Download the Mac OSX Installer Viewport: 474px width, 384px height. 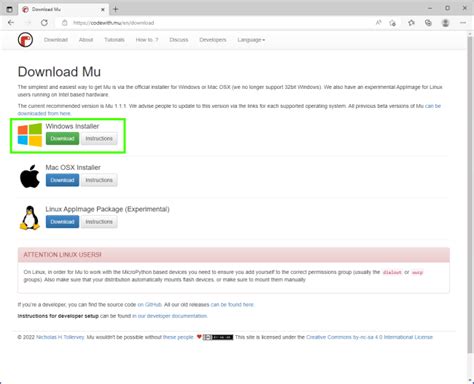pos(62,180)
